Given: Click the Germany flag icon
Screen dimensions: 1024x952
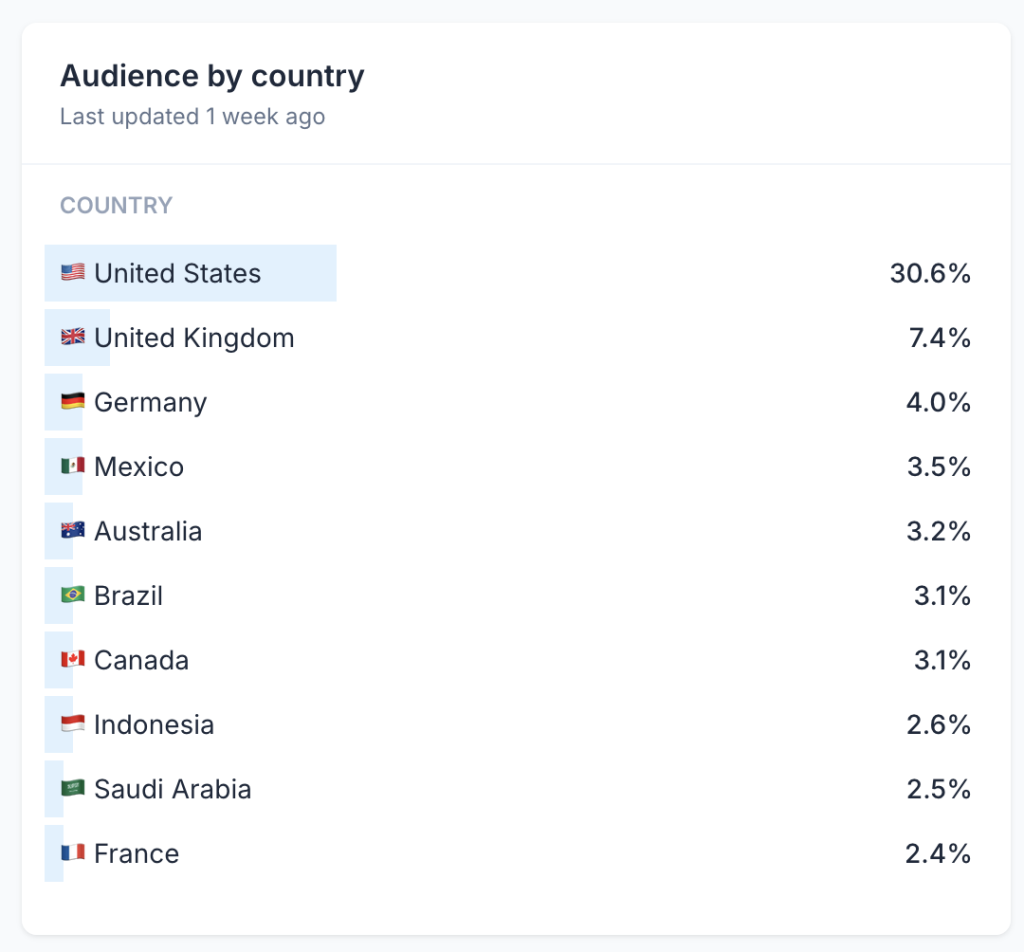Looking at the screenshot, I should (72, 402).
